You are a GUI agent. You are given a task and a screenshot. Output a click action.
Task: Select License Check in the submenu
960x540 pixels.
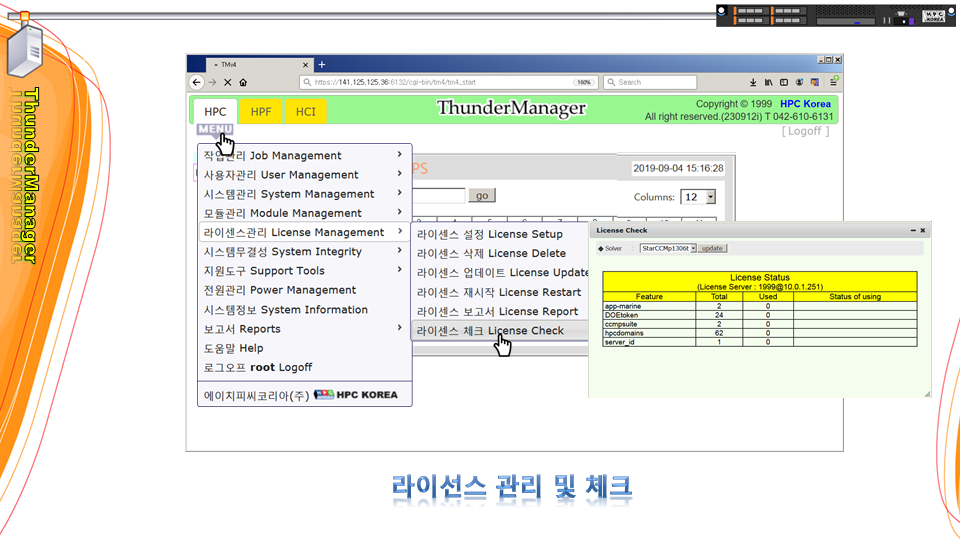[490, 331]
